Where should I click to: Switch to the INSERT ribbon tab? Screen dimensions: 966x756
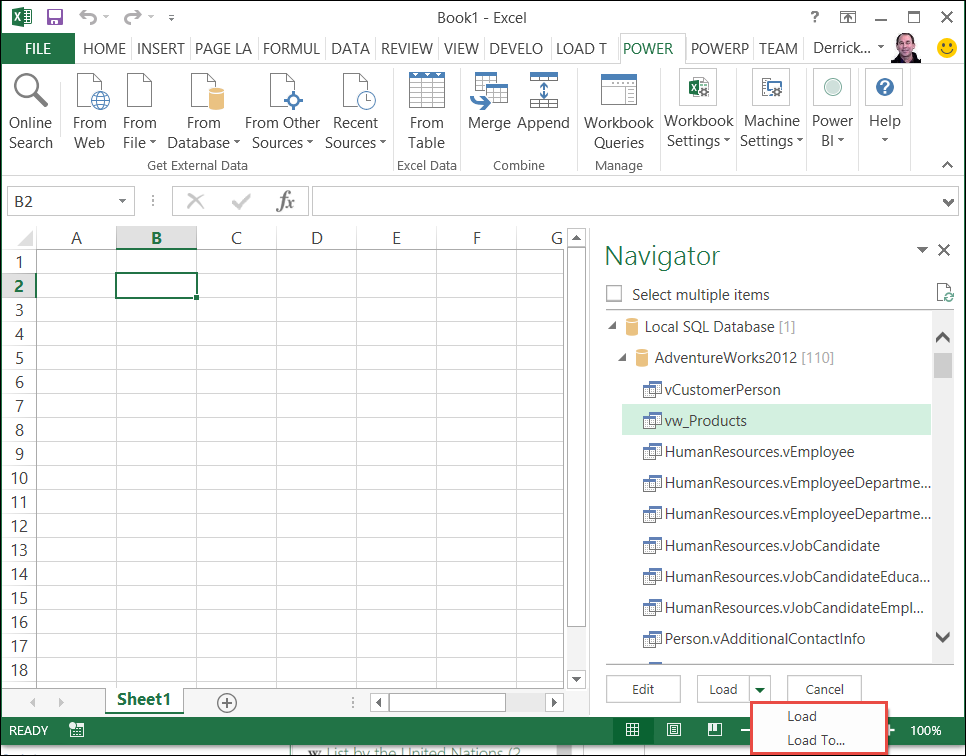click(x=160, y=48)
